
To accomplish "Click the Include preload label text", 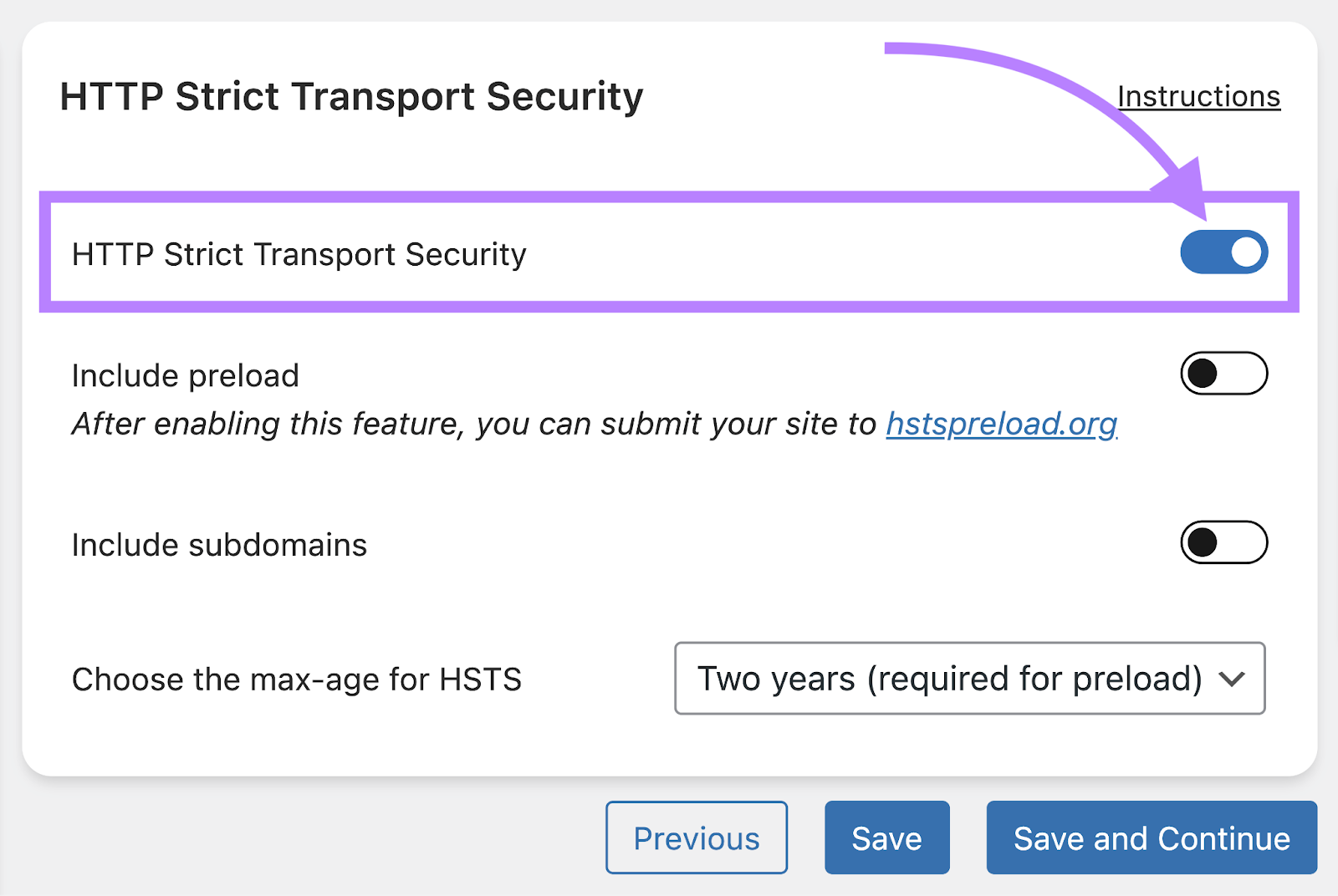I will coord(184,374).
